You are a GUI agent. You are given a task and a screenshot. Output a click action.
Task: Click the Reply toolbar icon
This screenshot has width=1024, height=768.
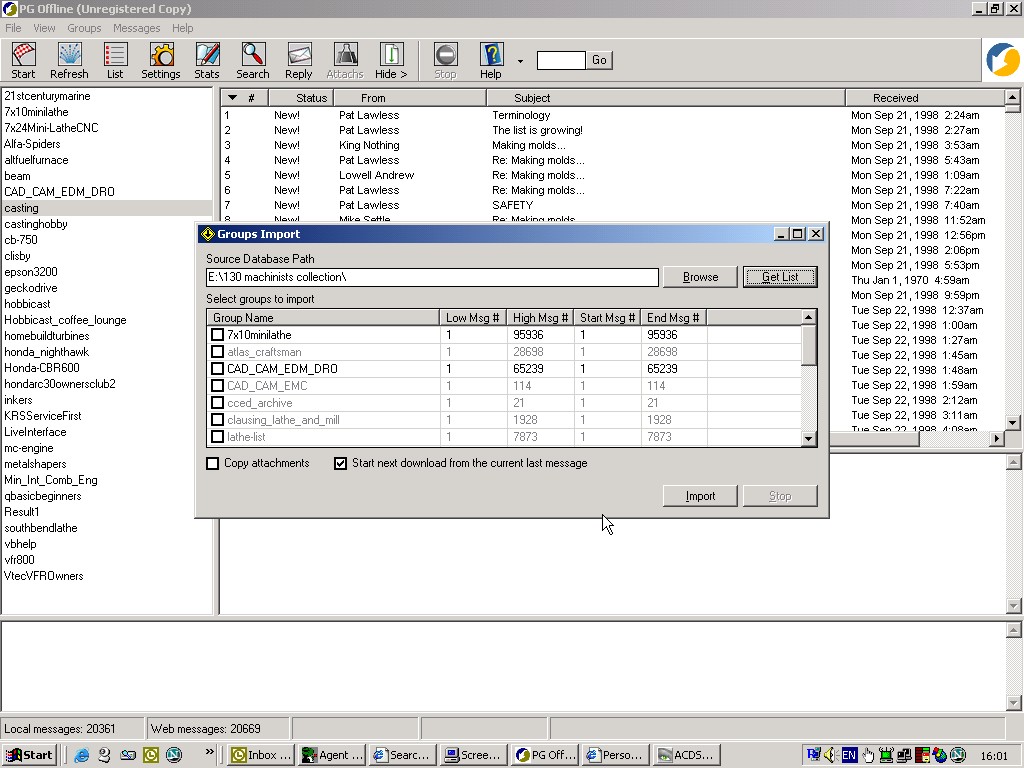298,60
